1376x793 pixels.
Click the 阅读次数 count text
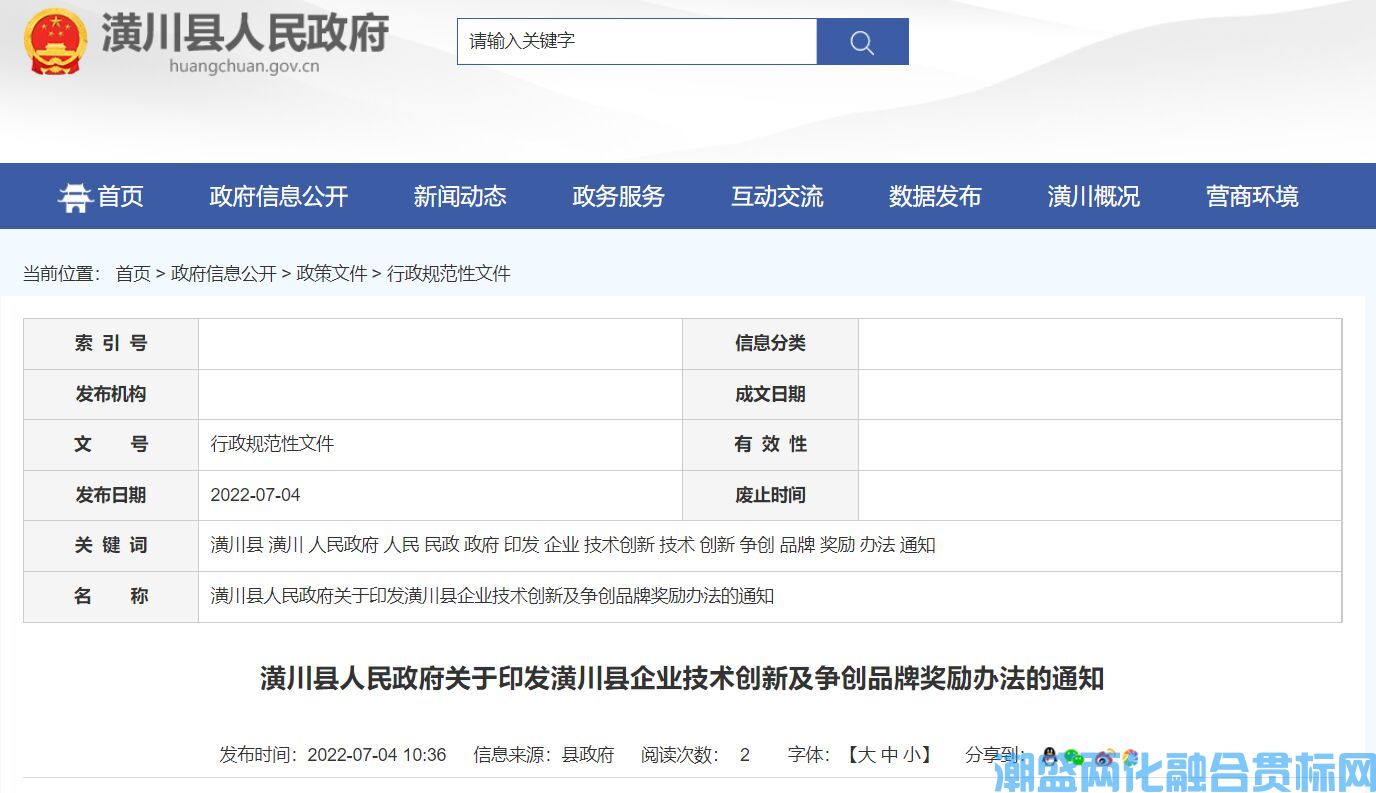point(696,755)
